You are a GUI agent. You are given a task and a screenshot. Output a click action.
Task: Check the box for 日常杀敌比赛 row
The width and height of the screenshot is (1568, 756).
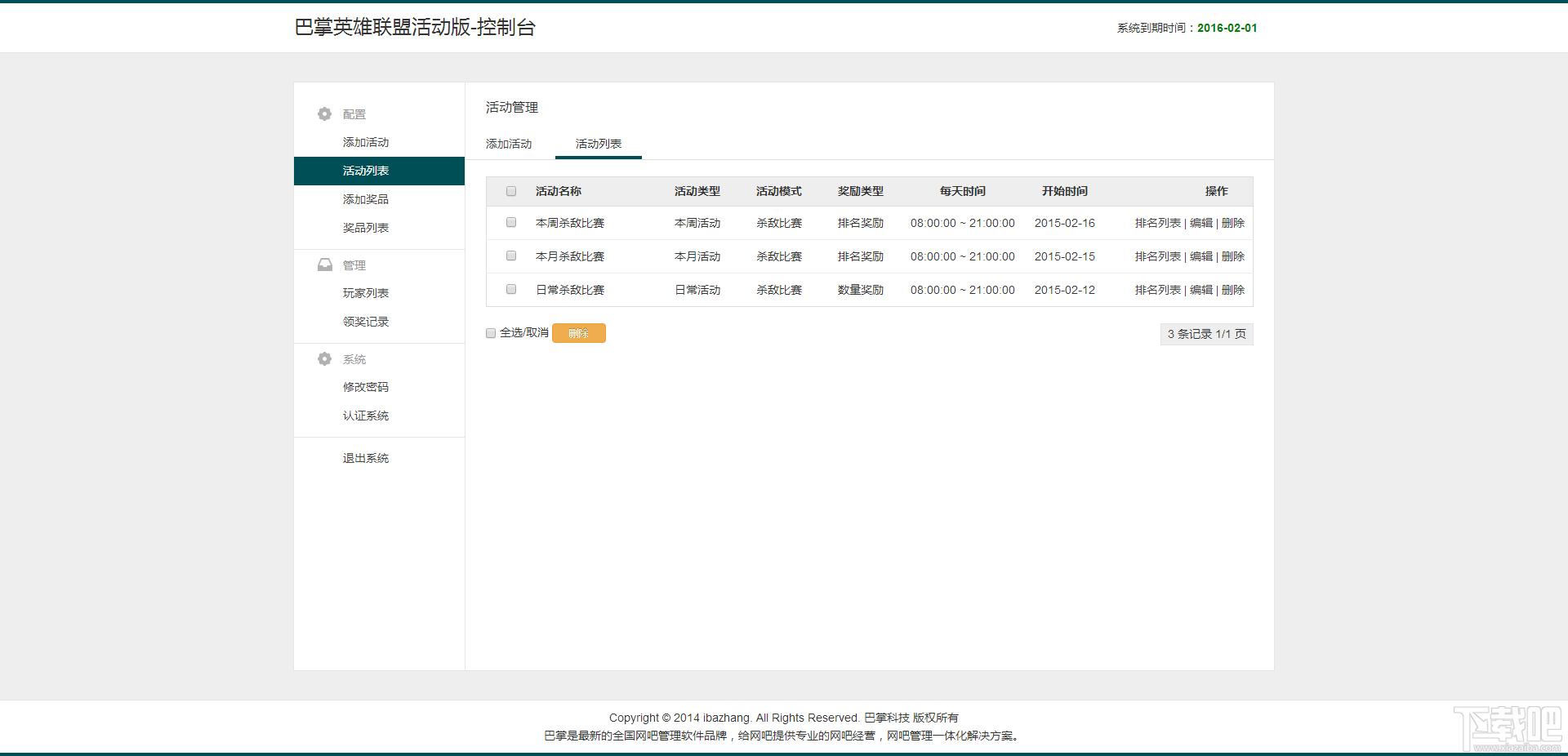click(511, 289)
